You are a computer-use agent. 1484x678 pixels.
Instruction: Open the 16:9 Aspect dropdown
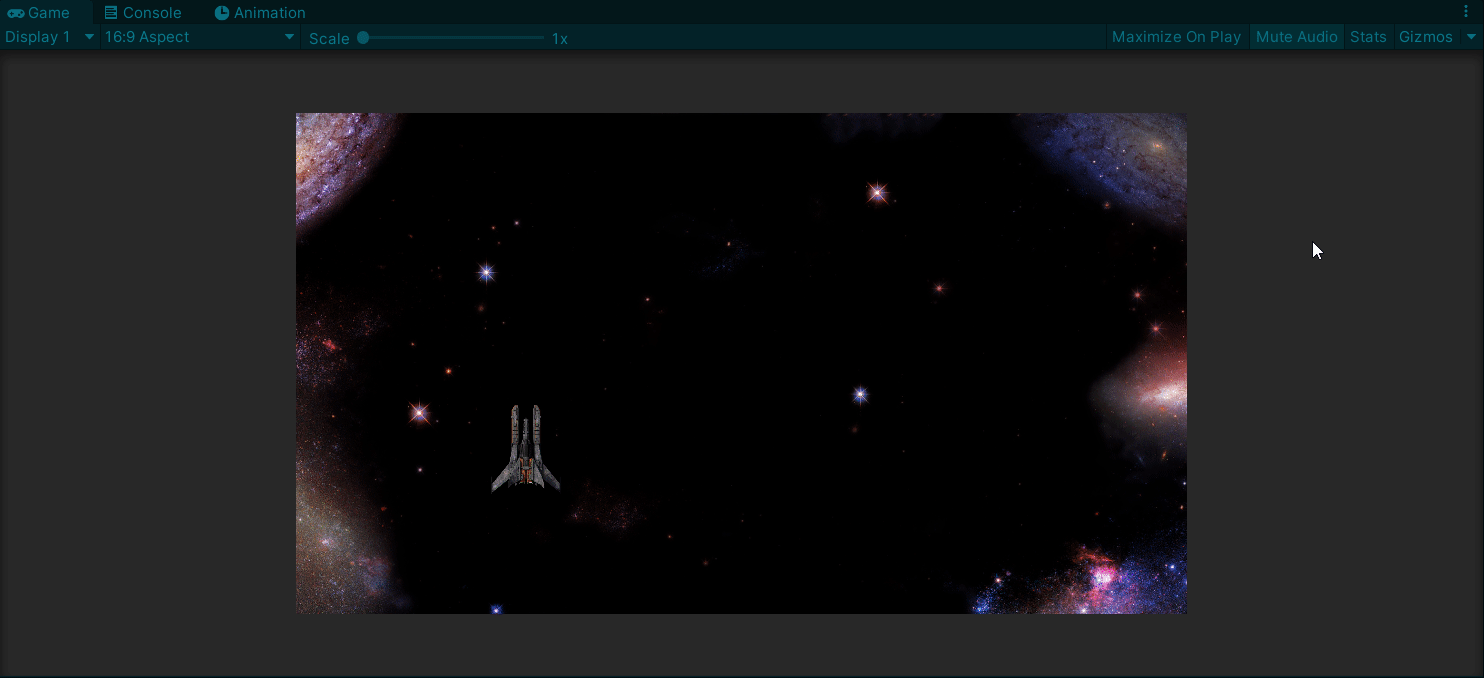(200, 37)
